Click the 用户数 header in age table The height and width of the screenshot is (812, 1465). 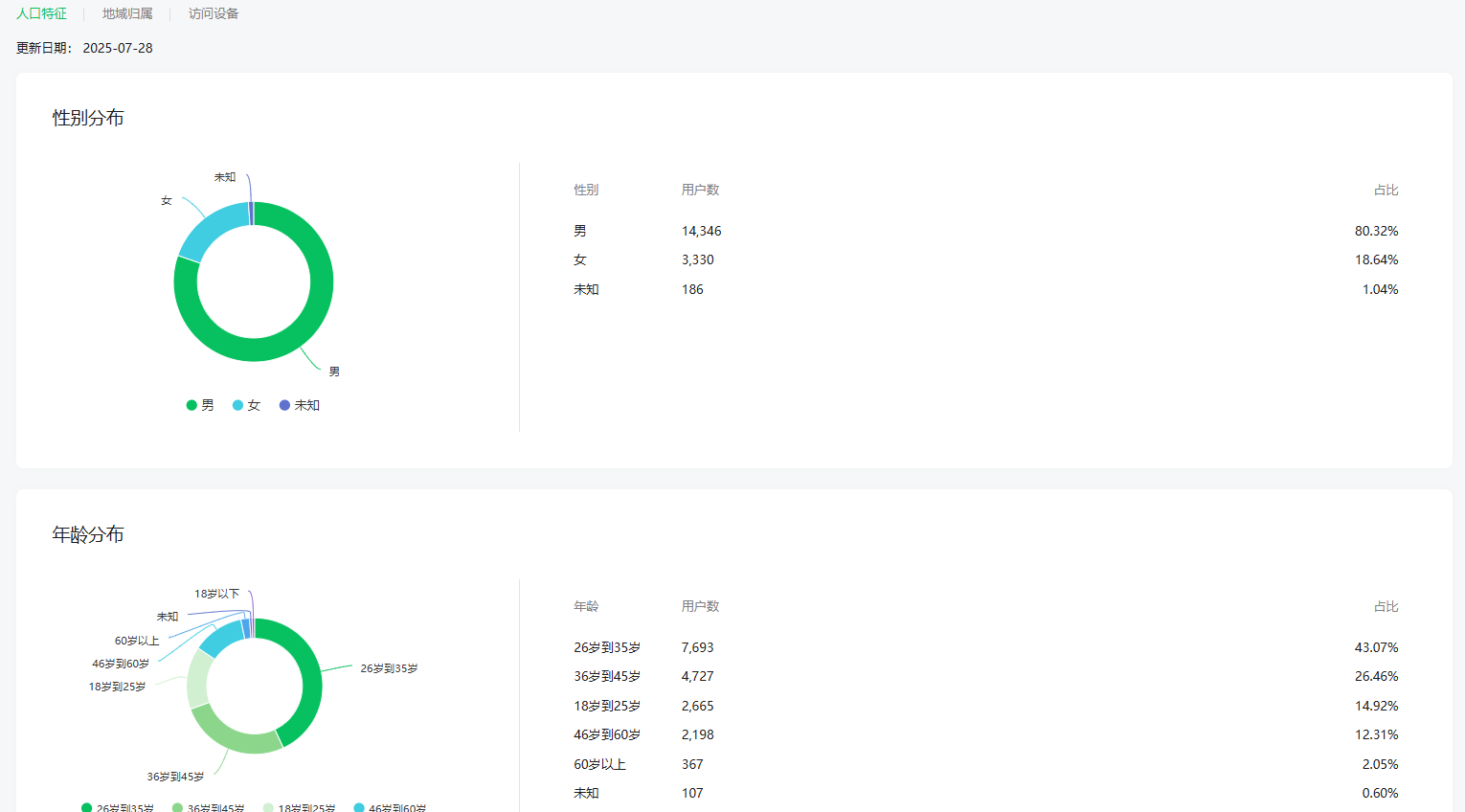[700, 606]
